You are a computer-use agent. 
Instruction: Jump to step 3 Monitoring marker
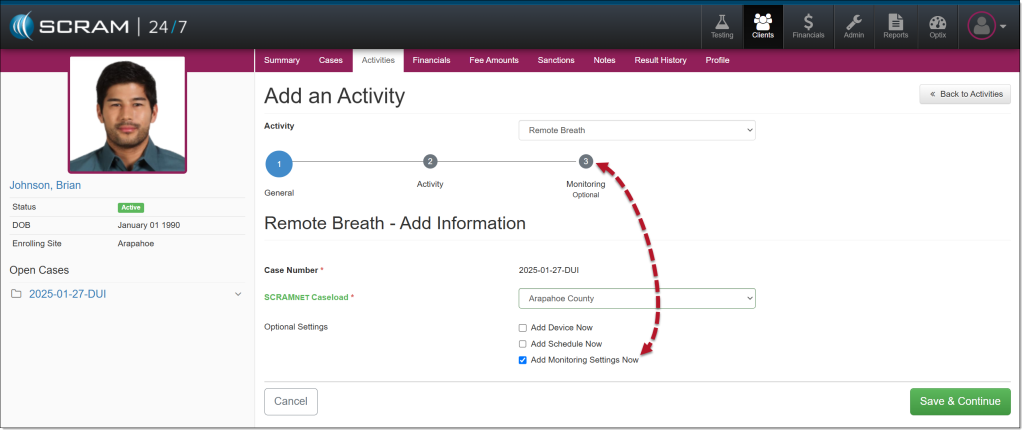(586, 161)
